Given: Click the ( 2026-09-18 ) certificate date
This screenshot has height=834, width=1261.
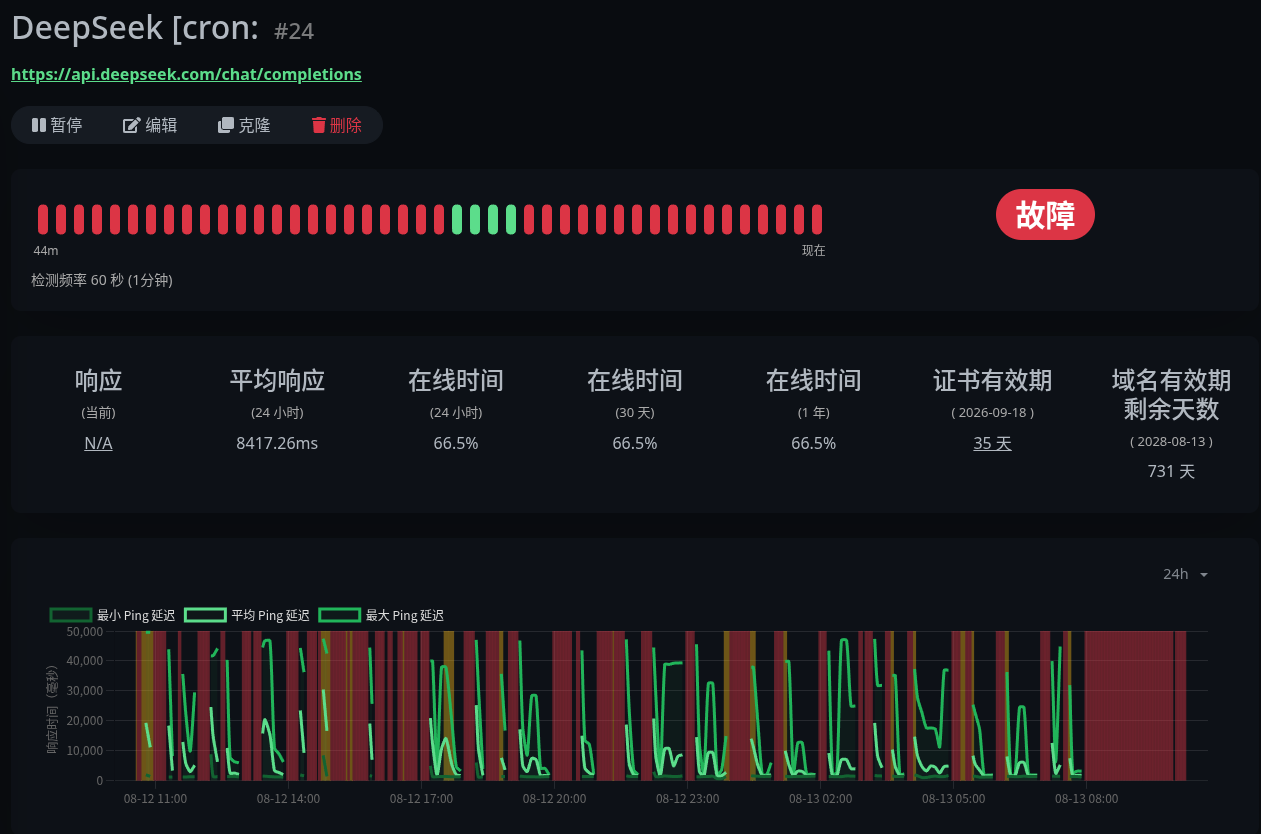Looking at the screenshot, I should coord(992,412).
